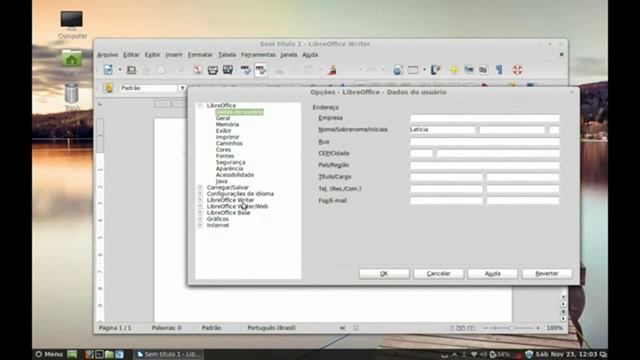Image resolution: width=640 pixels, height=360 pixels.
Task: Click the Empresa input field
Action: click(x=485, y=118)
